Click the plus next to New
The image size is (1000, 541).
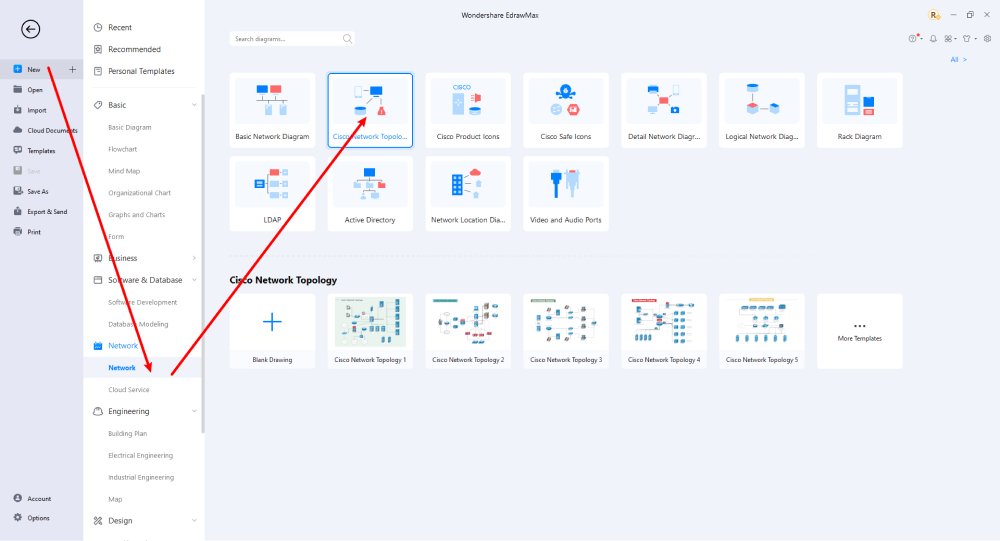pyautogui.click(x=72, y=69)
